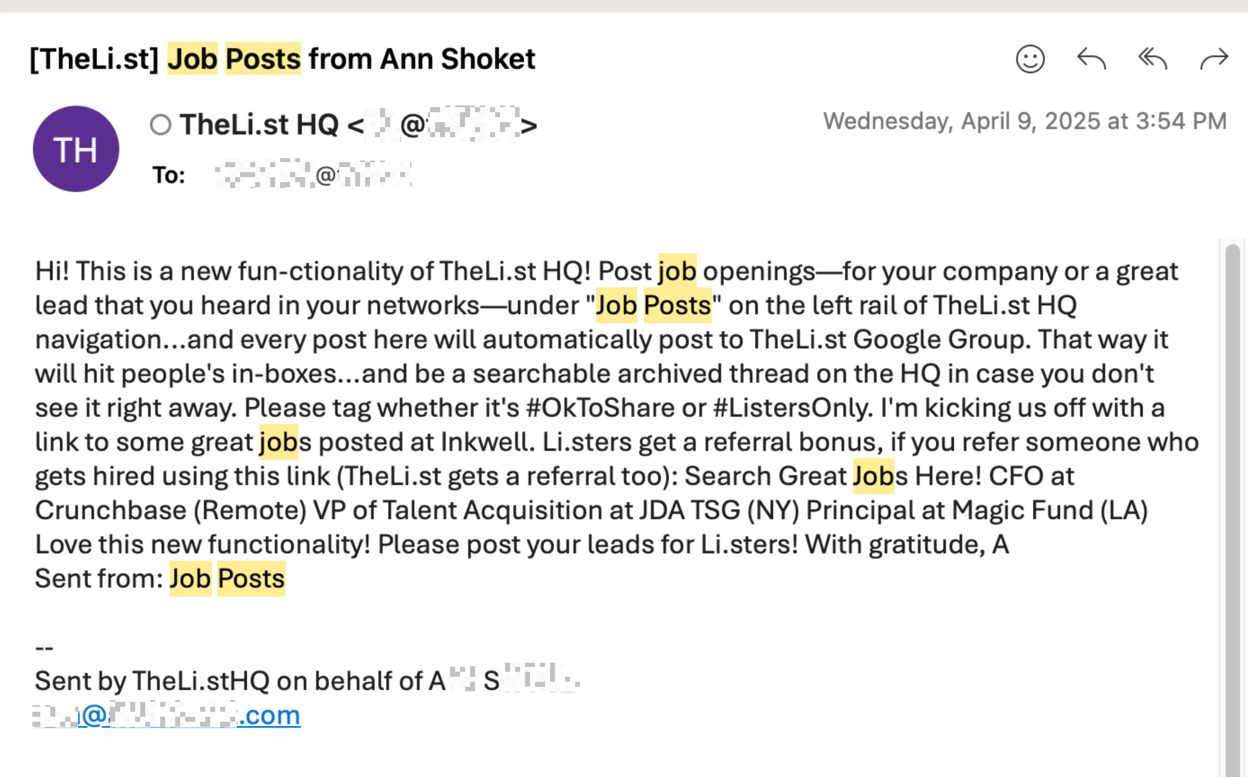The image size is (1248, 777).
Task: Click highlighted Job Posts after Sent from:
Action: [x=227, y=578]
